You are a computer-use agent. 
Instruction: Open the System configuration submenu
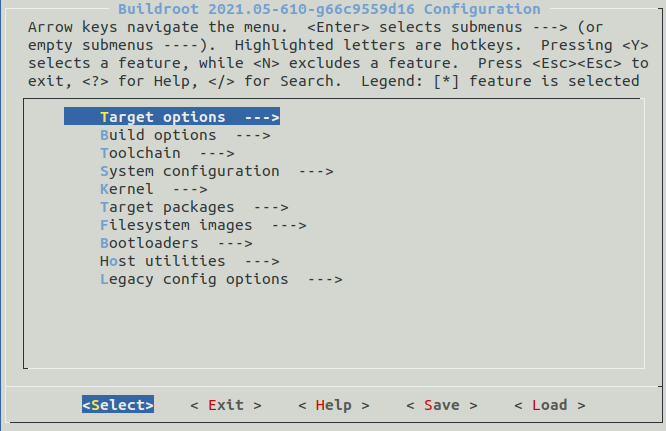(217, 171)
